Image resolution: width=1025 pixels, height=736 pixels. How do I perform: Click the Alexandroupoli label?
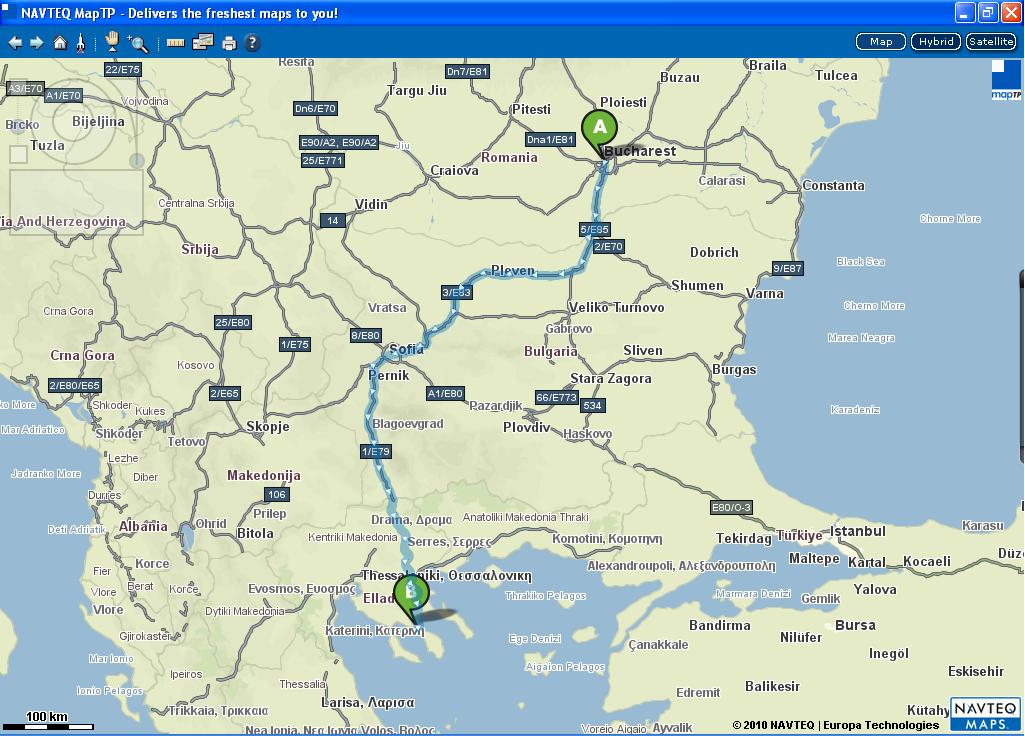(x=681, y=565)
